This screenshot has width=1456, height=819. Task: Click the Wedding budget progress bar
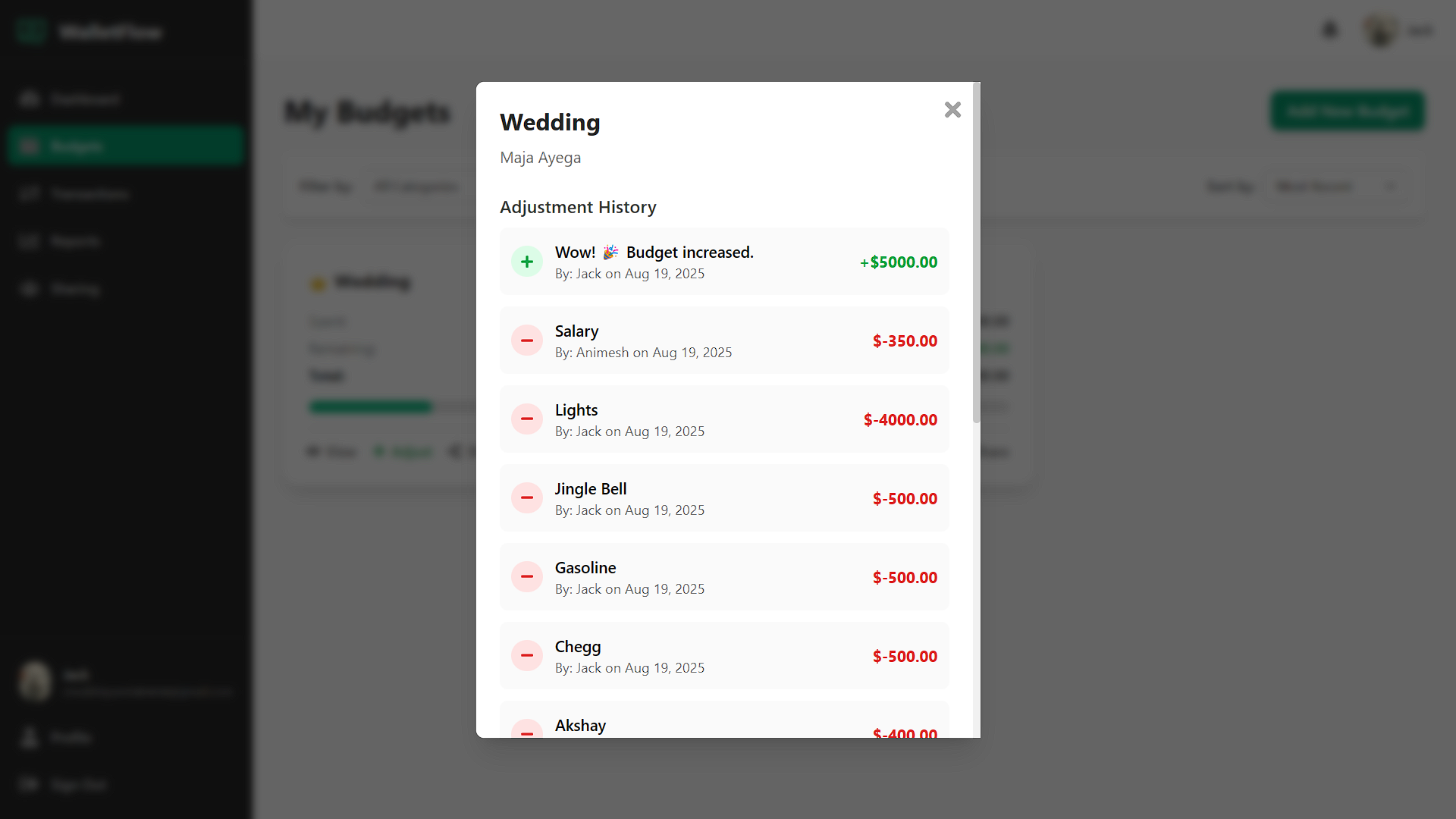pos(393,407)
